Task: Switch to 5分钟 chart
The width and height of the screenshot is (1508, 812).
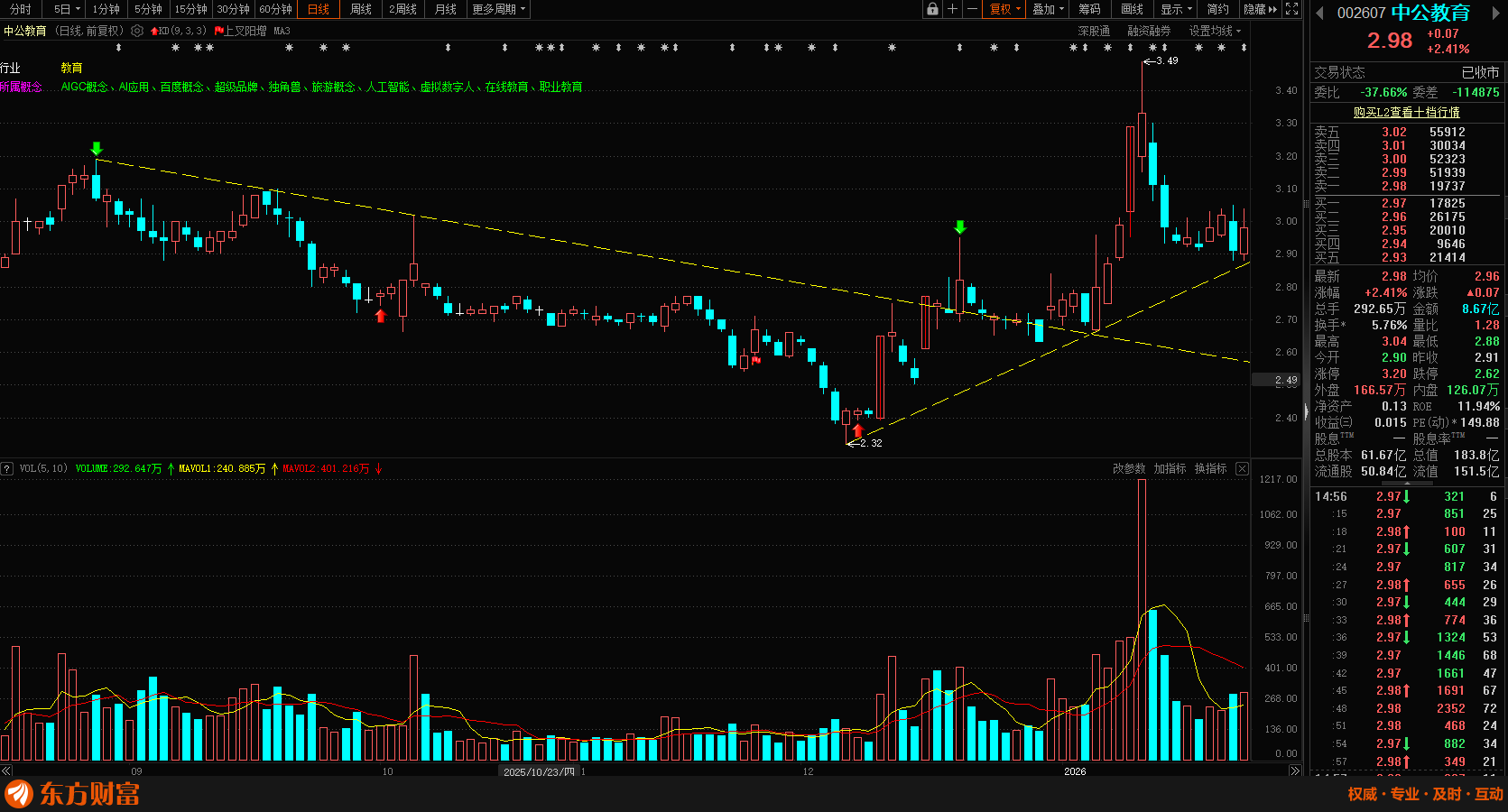Action: click(149, 9)
